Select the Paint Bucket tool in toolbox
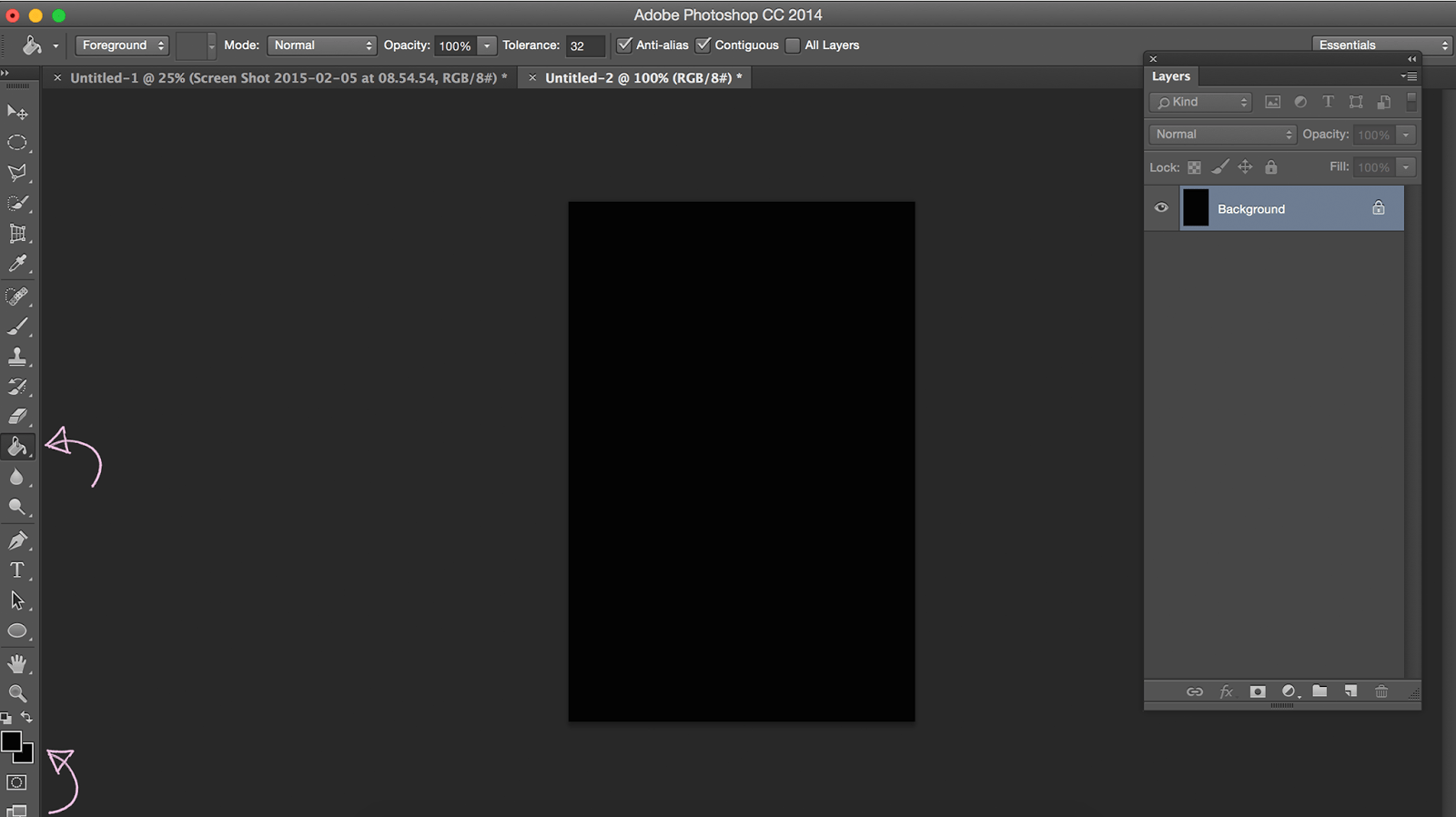 click(17, 447)
